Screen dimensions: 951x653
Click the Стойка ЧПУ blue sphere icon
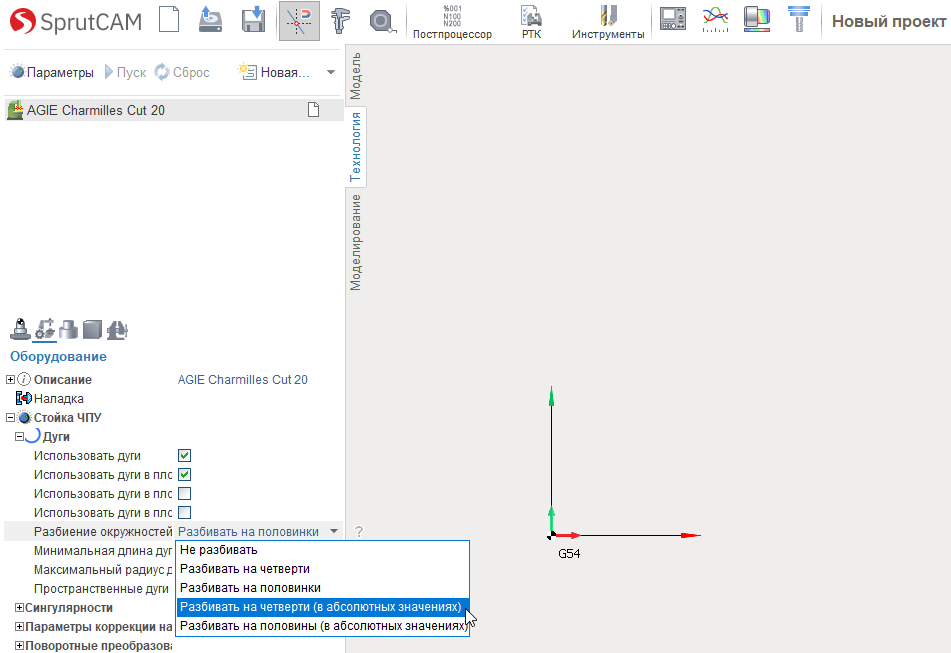point(24,418)
